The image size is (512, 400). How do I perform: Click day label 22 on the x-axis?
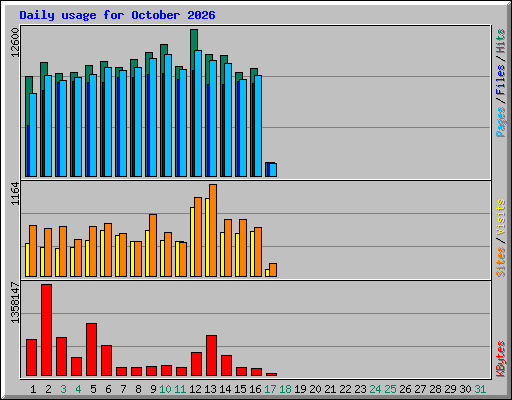tap(345, 389)
